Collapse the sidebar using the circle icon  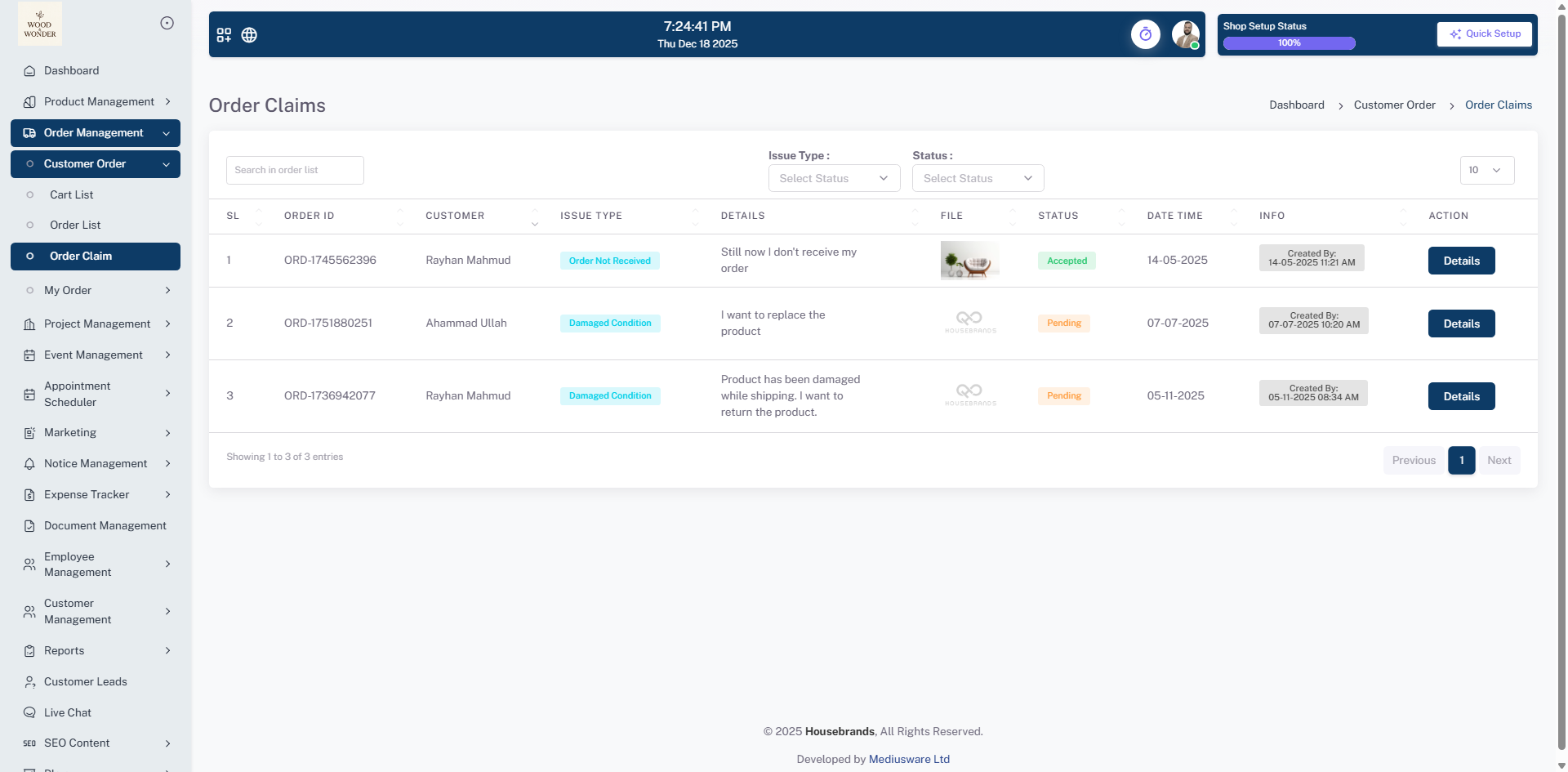[167, 23]
